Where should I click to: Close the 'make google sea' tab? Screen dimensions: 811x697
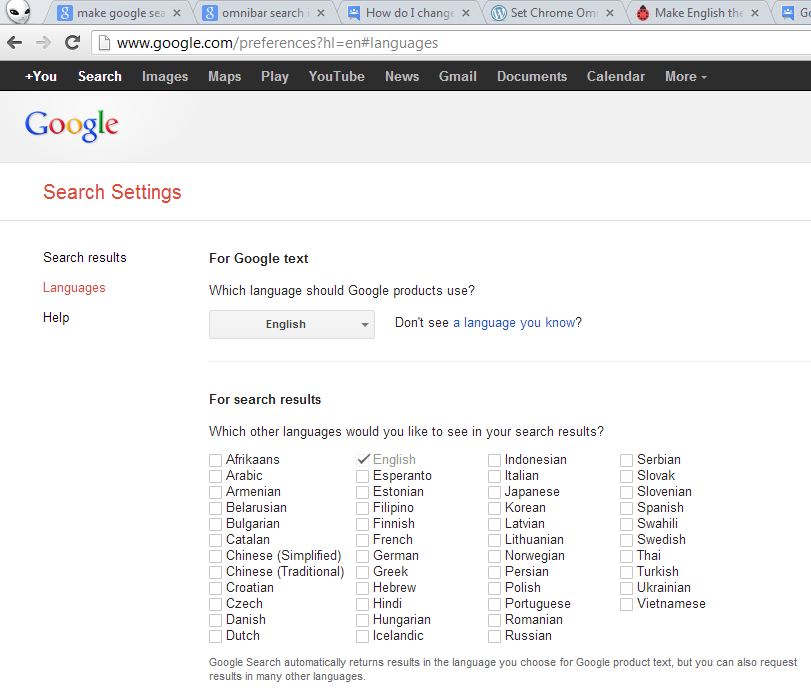point(177,13)
